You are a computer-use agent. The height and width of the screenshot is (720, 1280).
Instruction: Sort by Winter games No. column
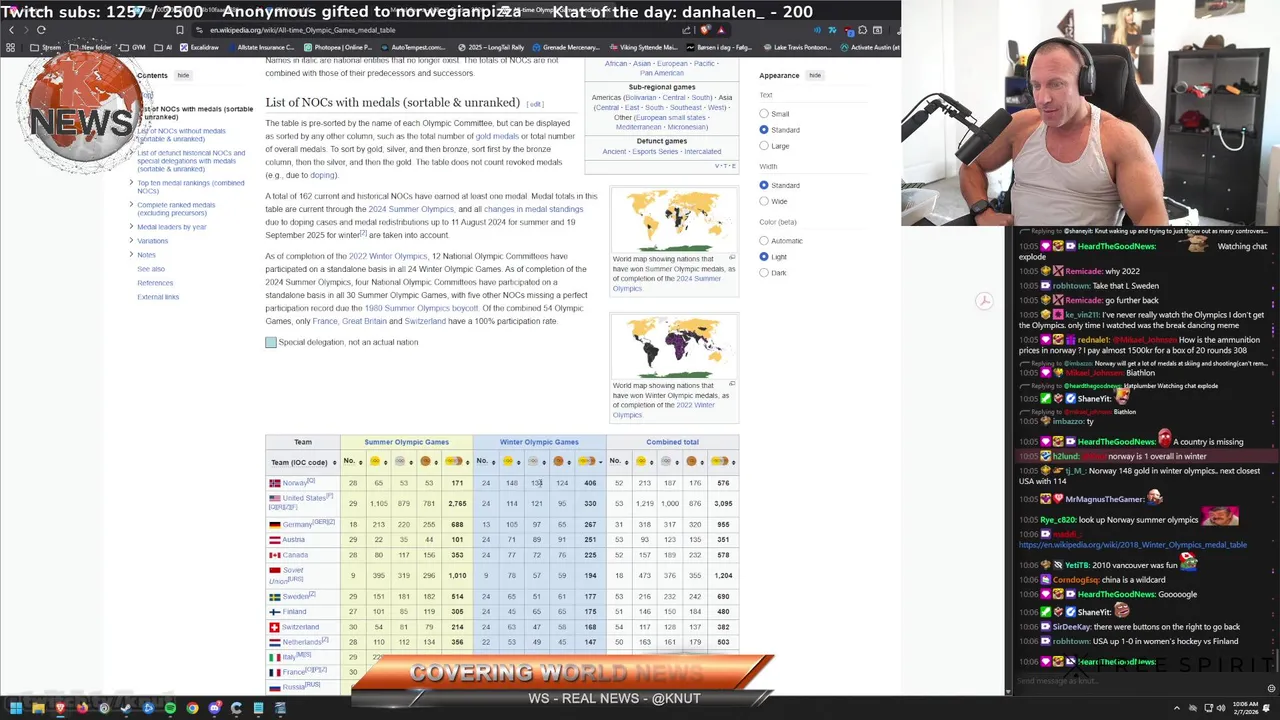click(486, 461)
